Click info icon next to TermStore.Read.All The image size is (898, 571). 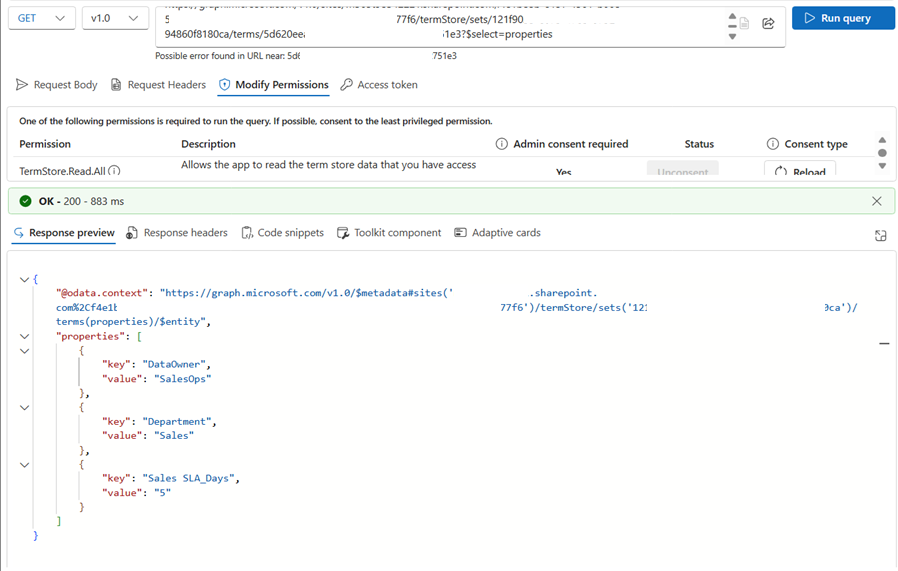pyautogui.click(x=114, y=171)
